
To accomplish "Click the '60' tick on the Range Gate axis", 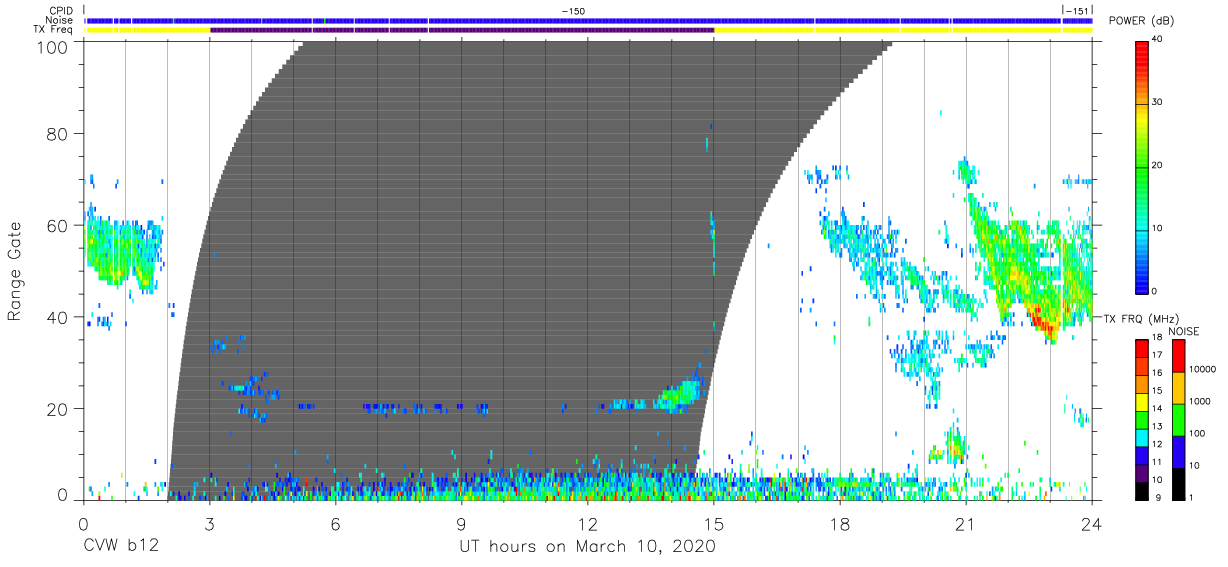I will (x=58, y=225).
